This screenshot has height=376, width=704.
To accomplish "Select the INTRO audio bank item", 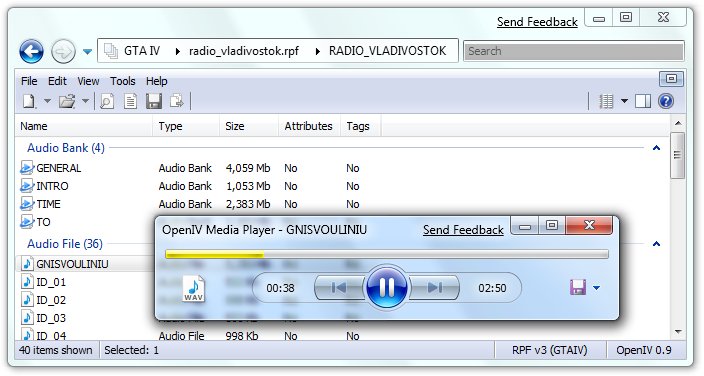I will tap(53, 186).
